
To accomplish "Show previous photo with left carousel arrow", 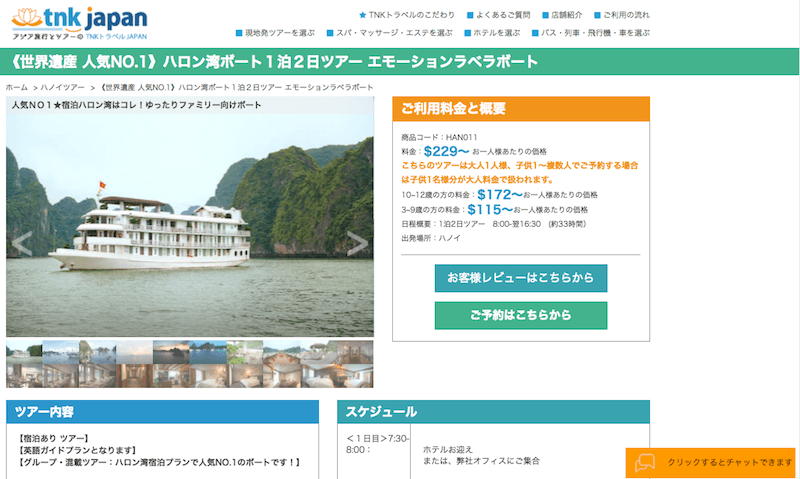I will (21, 243).
